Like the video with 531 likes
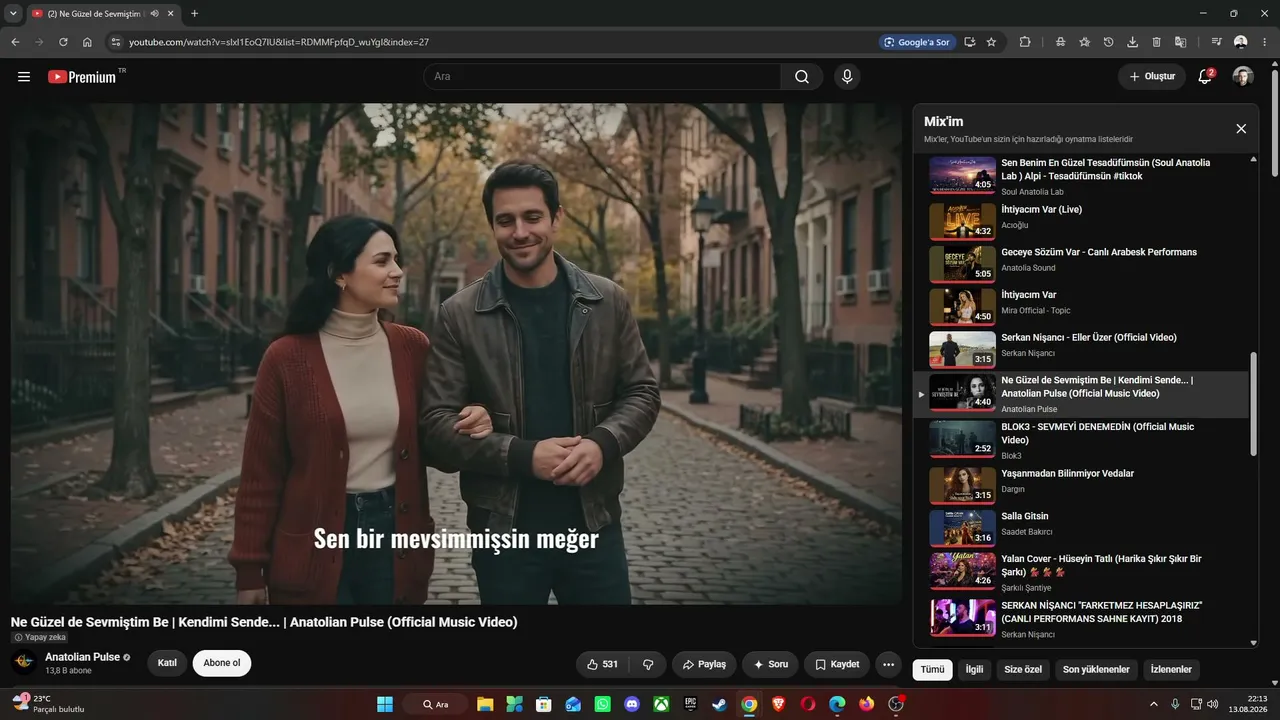 tap(603, 664)
